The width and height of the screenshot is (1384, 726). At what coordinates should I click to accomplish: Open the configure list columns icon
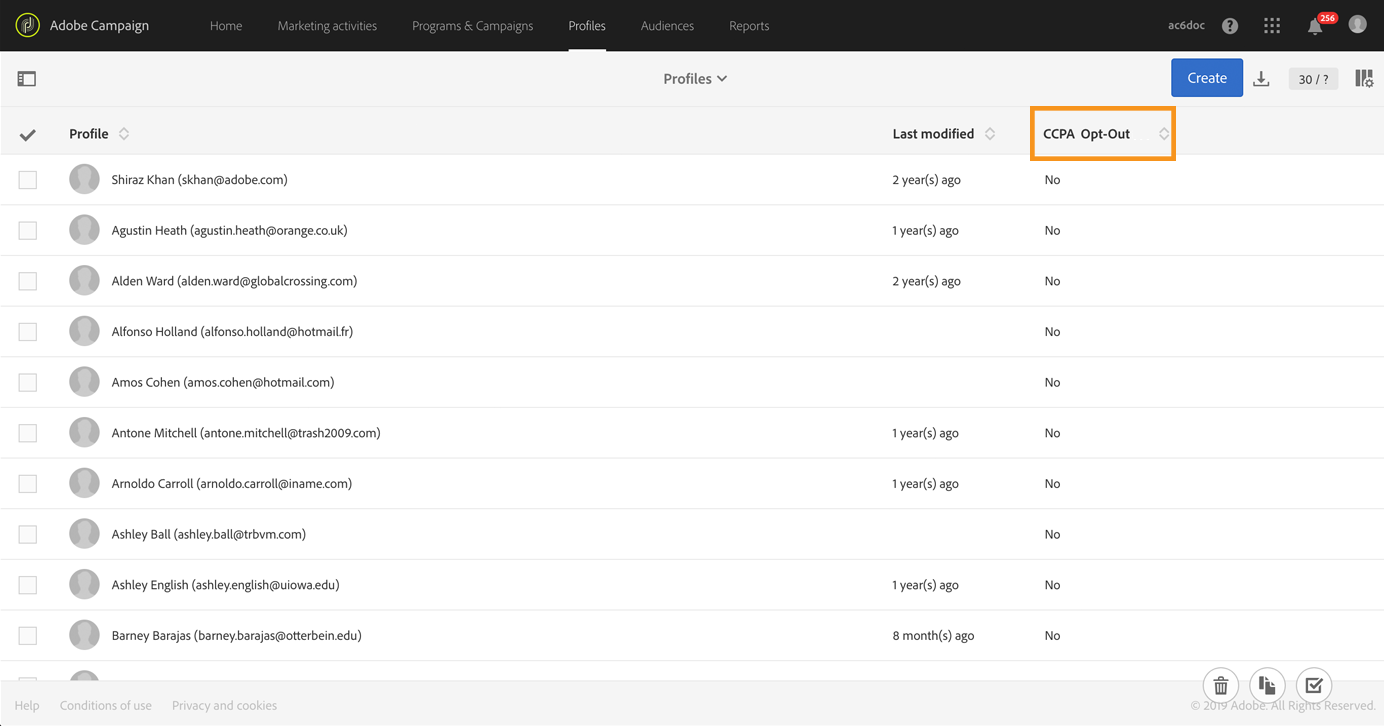1364,79
